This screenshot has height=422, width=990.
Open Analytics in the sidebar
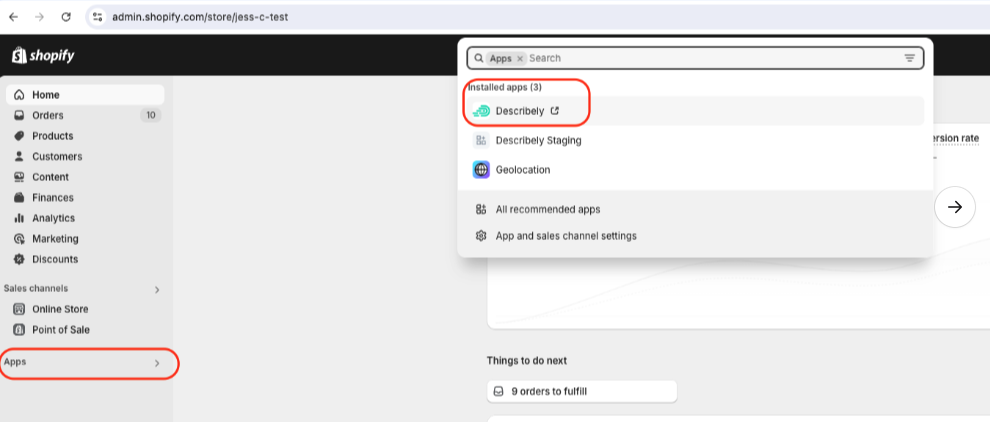85,218
